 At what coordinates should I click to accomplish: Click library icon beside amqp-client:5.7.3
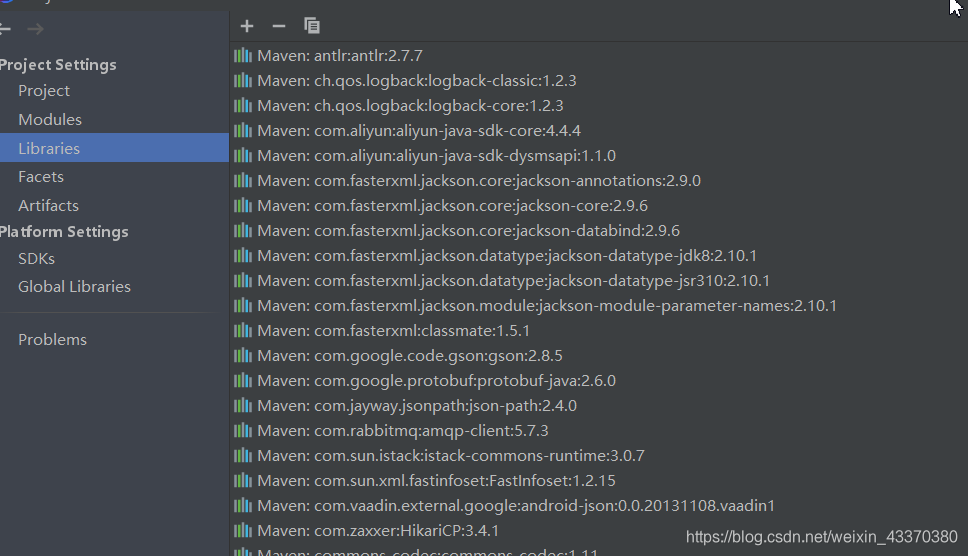[243, 430]
